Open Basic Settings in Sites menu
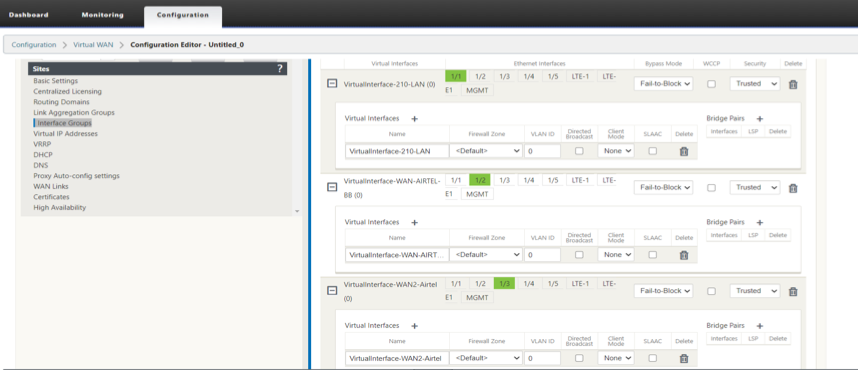Image resolution: width=858 pixels, height=370 pixels. [x=55, y=81]
